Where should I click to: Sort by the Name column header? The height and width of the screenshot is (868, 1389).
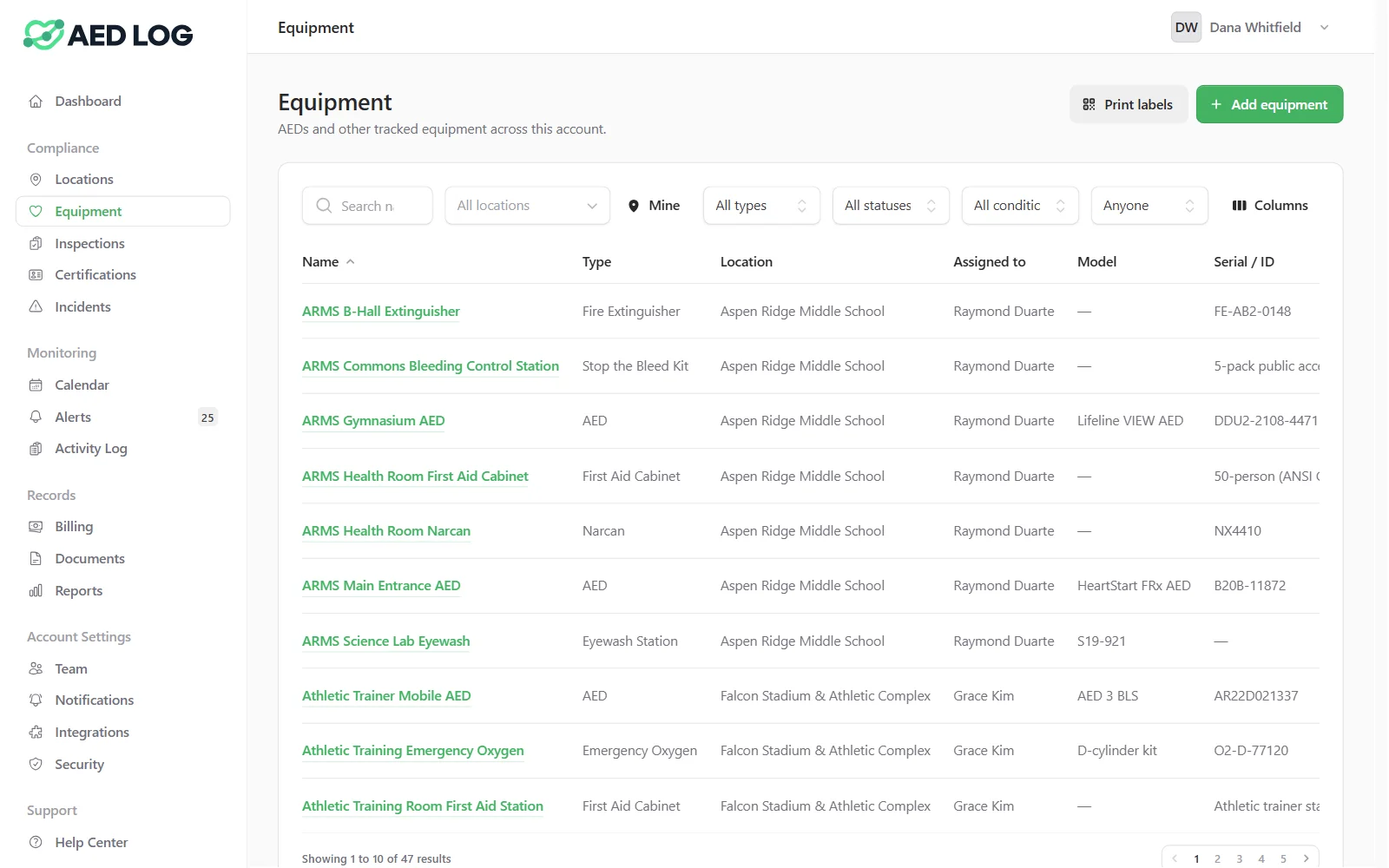(x=328, y=262)
